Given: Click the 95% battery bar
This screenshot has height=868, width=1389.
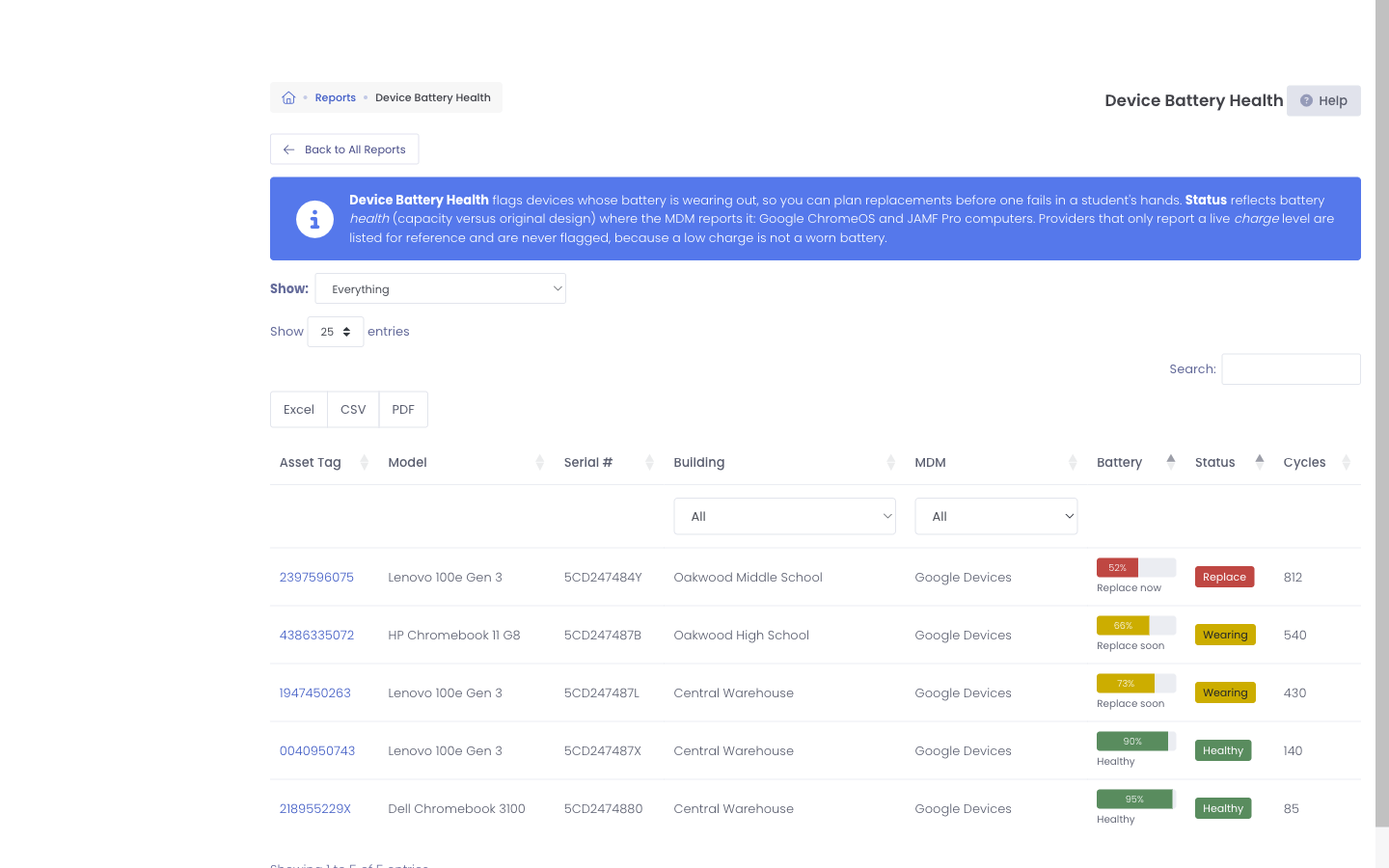Looking at the screenshot, I should pos(1136,800).
